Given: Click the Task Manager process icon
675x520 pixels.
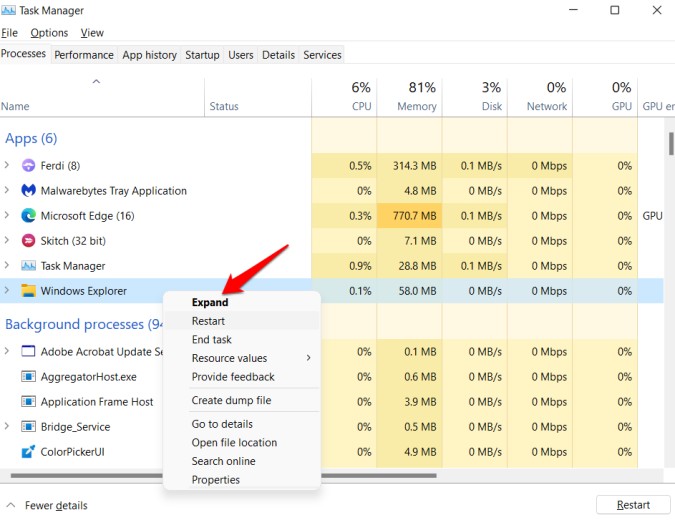Looking at the screenshot, I should [x=28, y=266].
